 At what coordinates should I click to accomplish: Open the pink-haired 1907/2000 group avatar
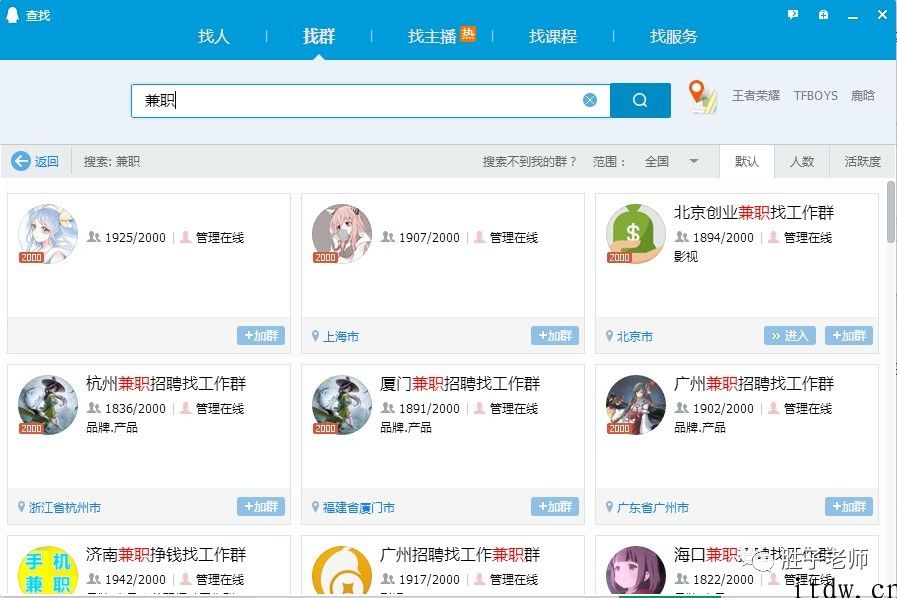coord(342,234)
